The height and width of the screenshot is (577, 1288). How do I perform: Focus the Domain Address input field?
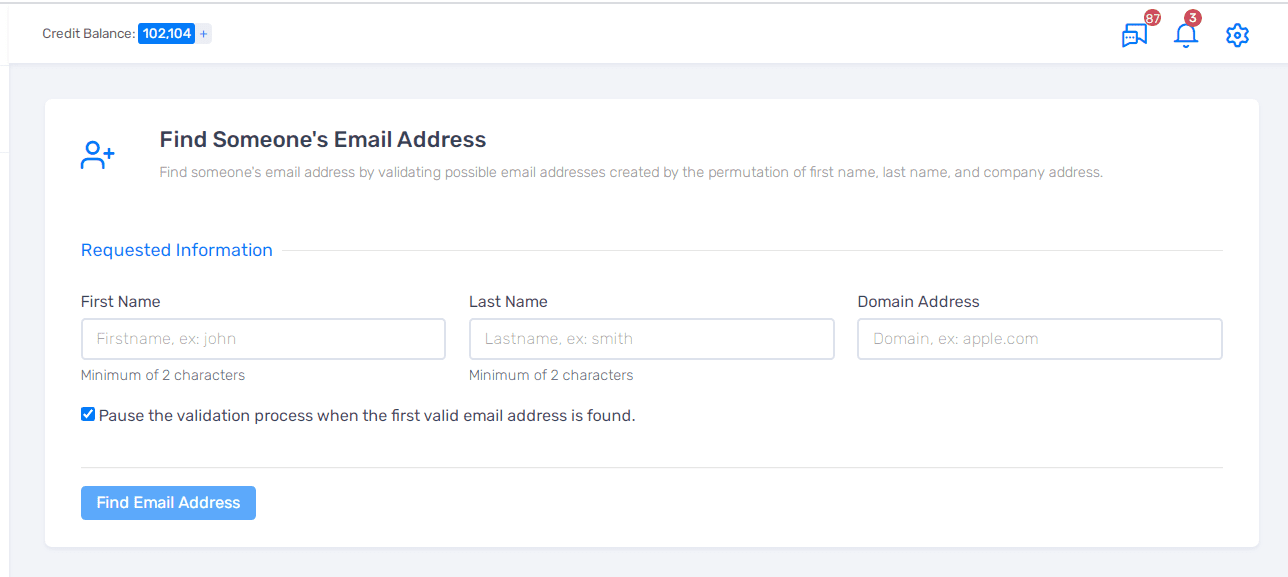(x=1039, y=339)
